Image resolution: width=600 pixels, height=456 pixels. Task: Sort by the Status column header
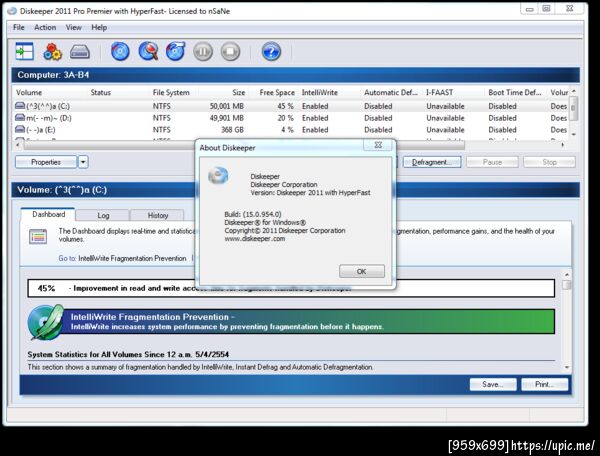click(101, 92)
